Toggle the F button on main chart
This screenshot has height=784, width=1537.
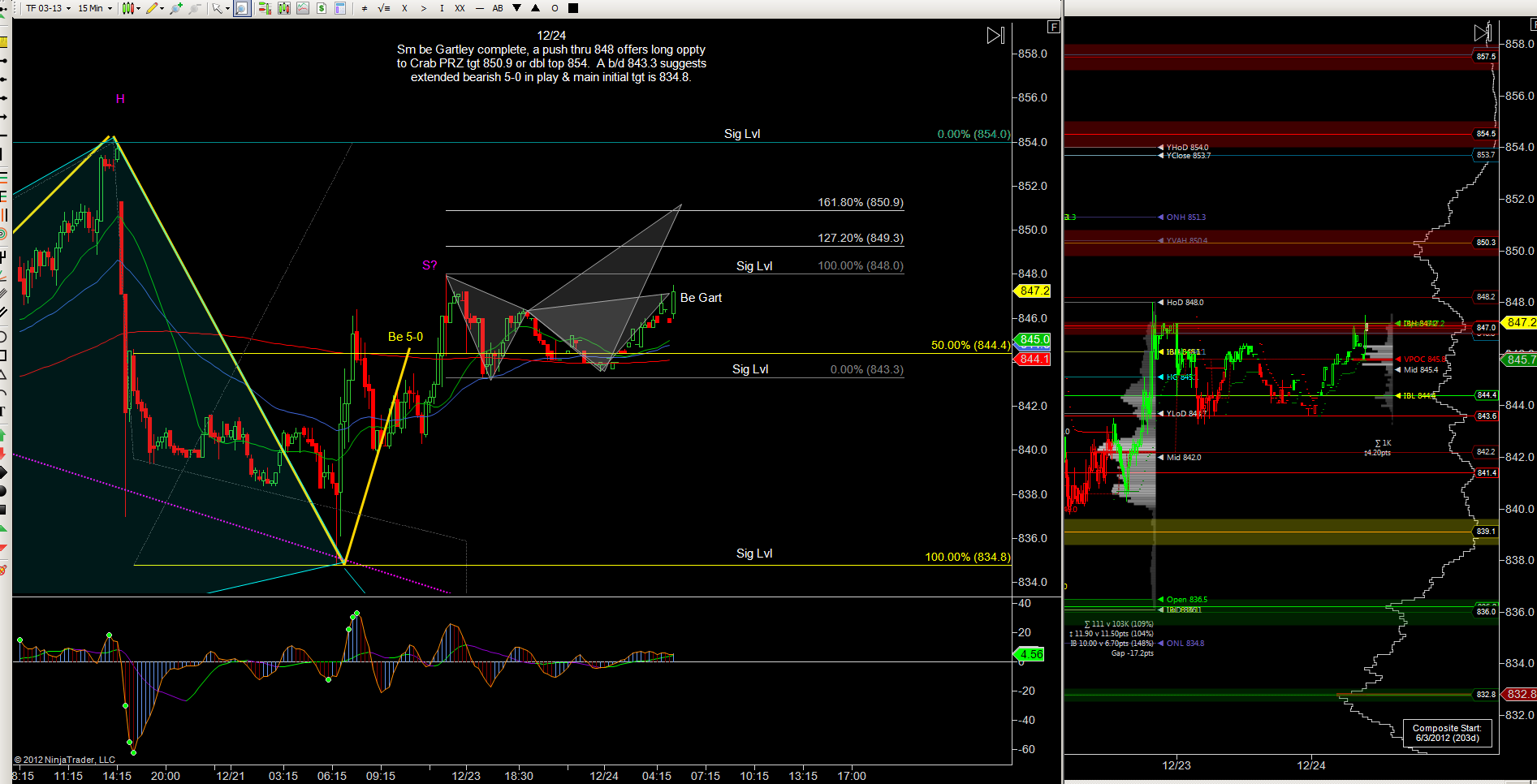[1053, 27]
